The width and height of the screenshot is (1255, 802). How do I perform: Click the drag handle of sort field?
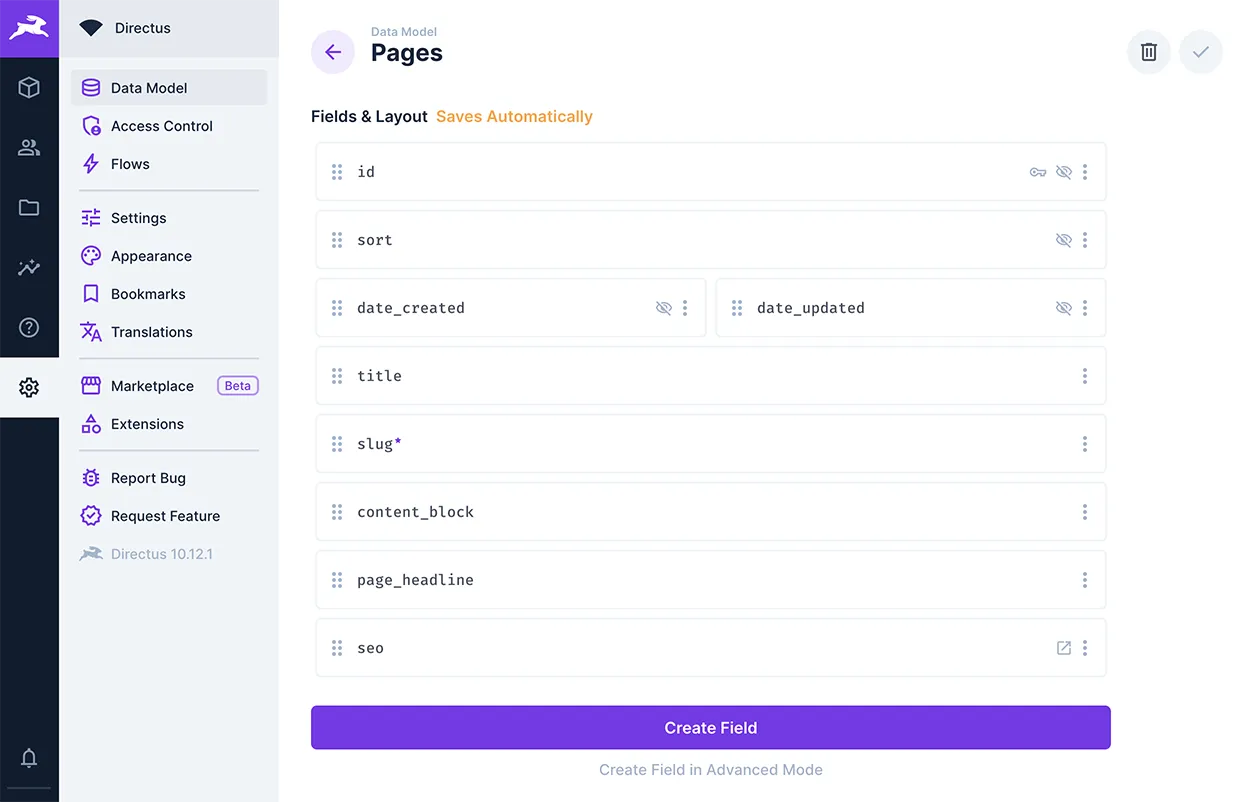pyautogui.click(x=337, y=240)
